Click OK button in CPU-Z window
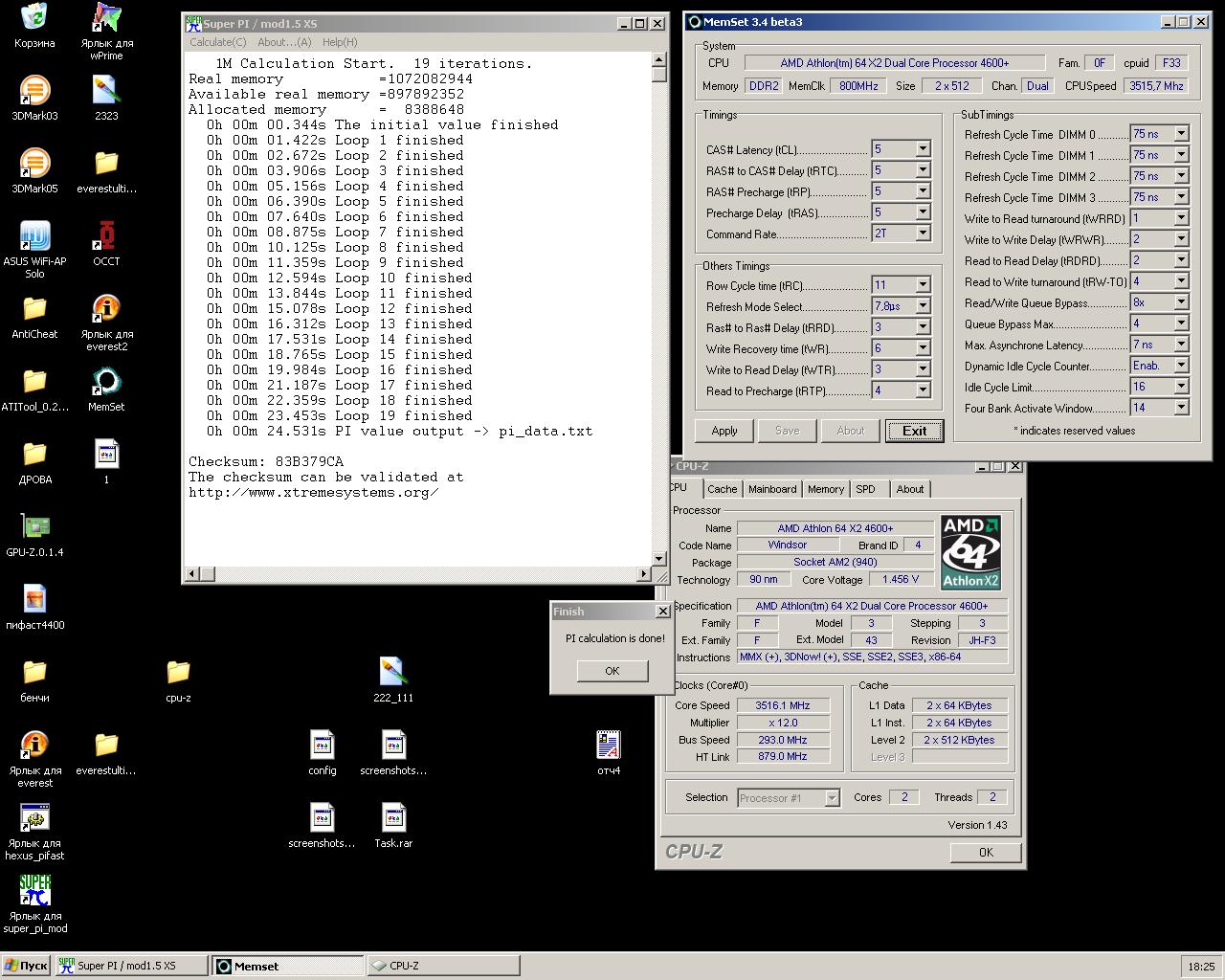The image size is (1225, 980). click(x=986, y=852)
